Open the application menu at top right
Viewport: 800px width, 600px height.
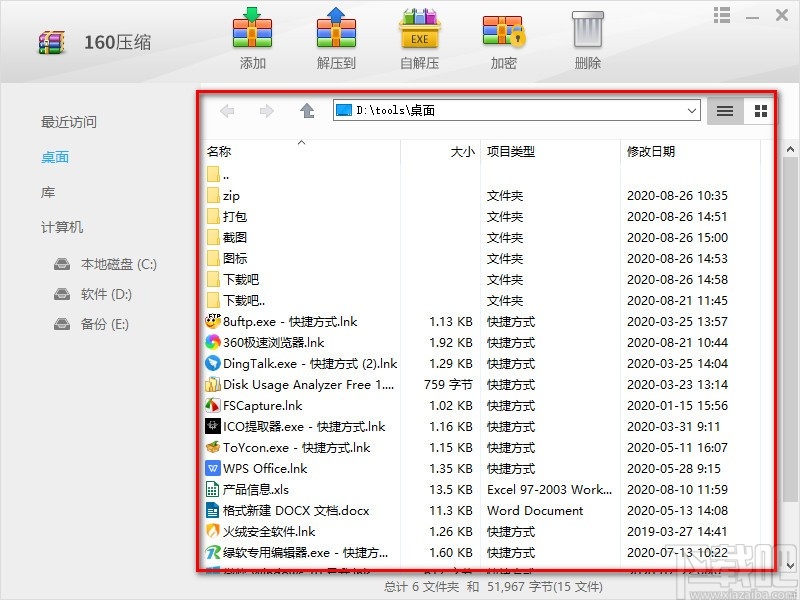pyautogui.click(x=721, y=15)
